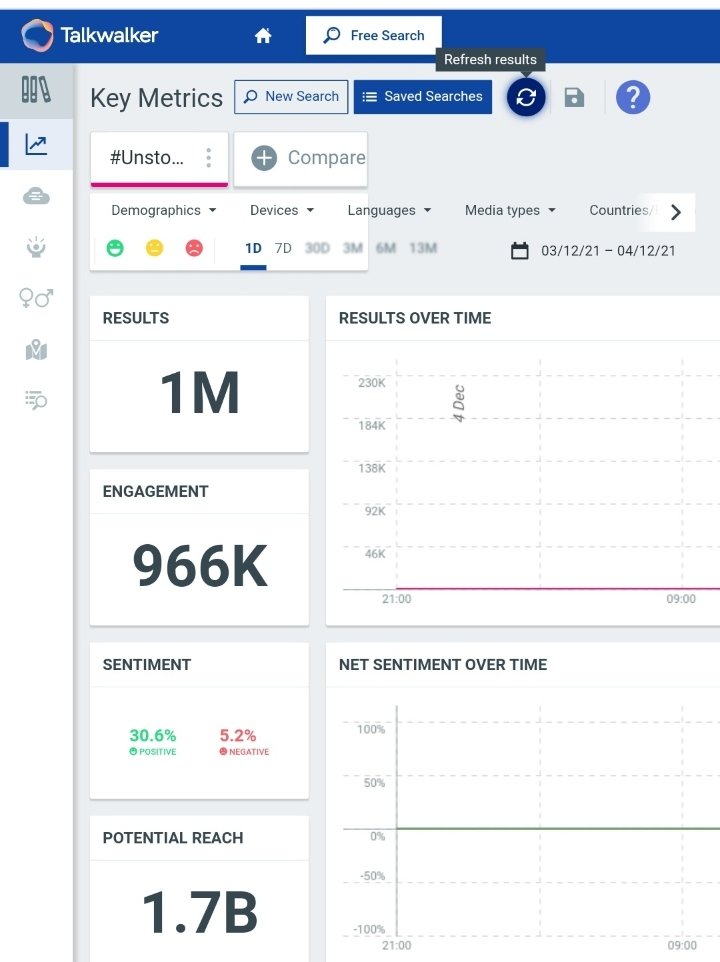Select the 13M time range

point(423,248)
